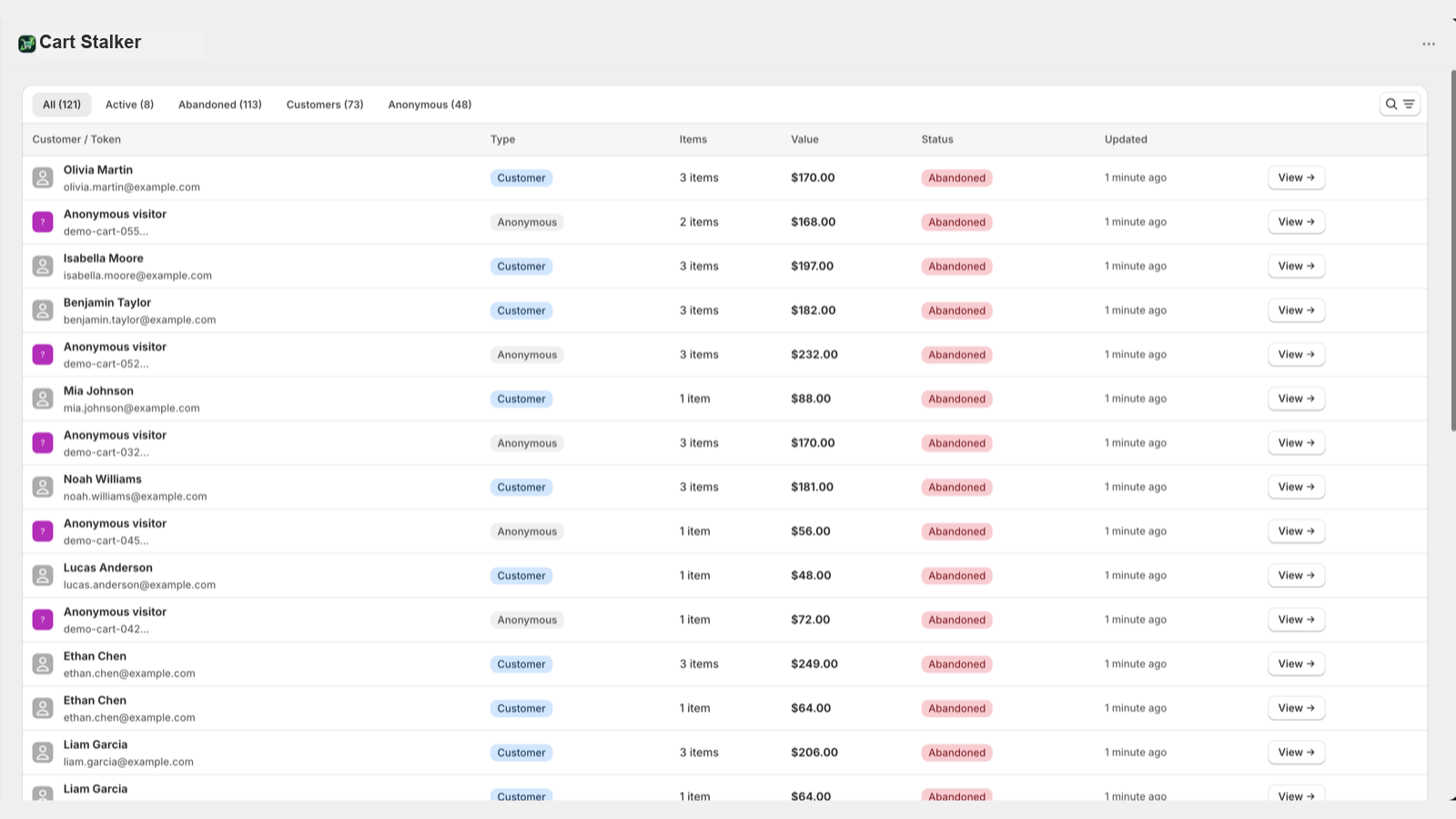
Task: Select the Anonymous (48) tab
Action: click(430, 105)
